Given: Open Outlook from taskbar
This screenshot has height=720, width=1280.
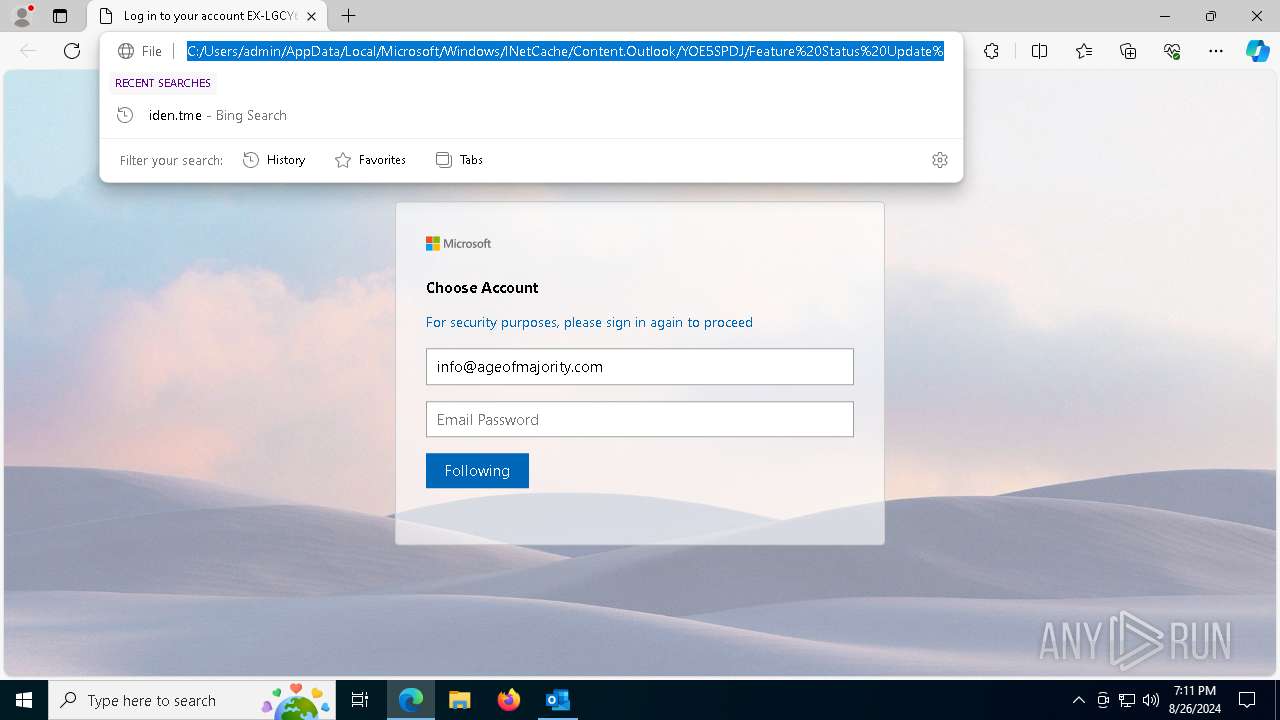Looking at the screenshot, I should click(x=557, y=700).
